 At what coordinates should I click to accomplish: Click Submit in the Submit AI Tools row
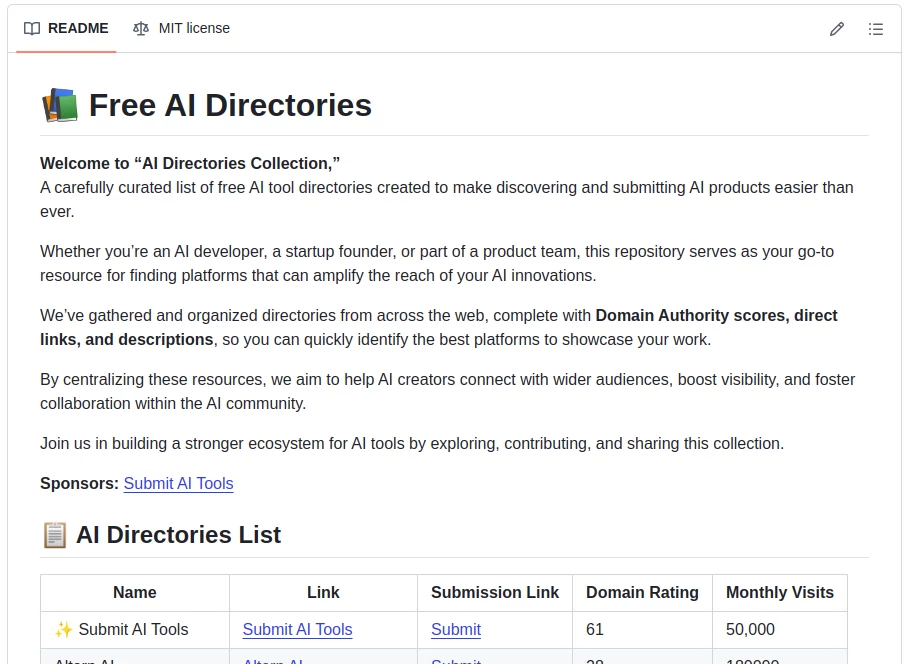pyautogui.click(x=456, y=629)
